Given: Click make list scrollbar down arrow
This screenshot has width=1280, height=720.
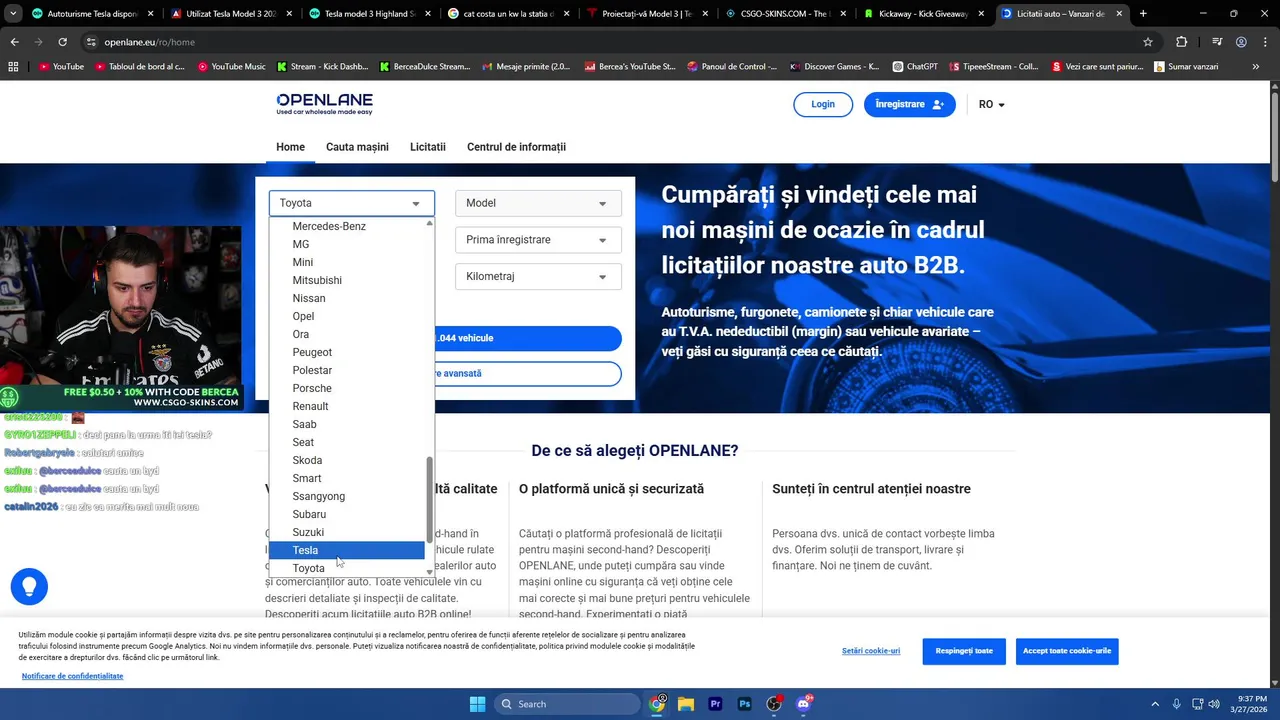Looking at the screenshot, I should click(430, 572).
